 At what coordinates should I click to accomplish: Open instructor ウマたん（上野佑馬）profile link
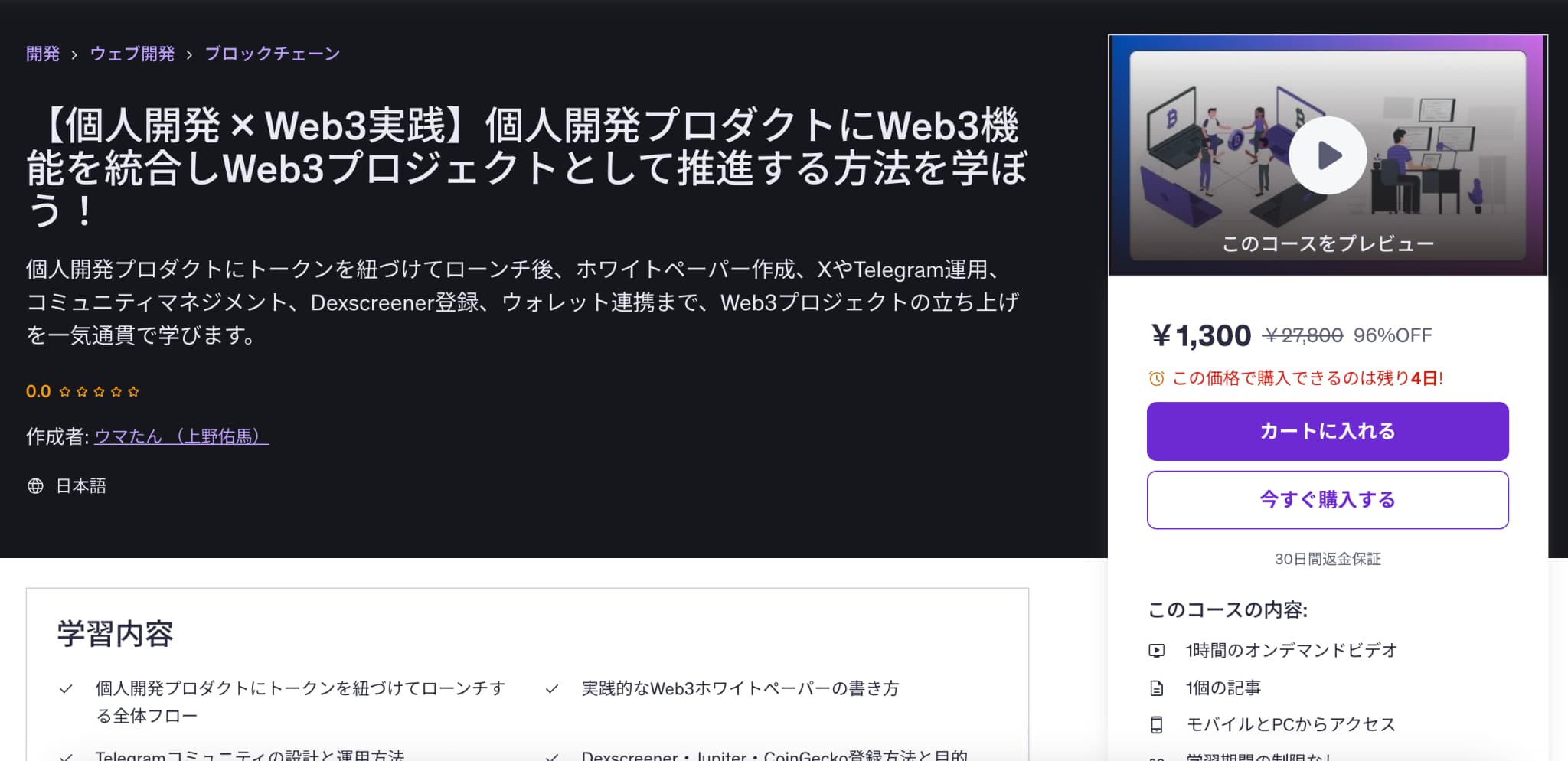coord(181,436)
